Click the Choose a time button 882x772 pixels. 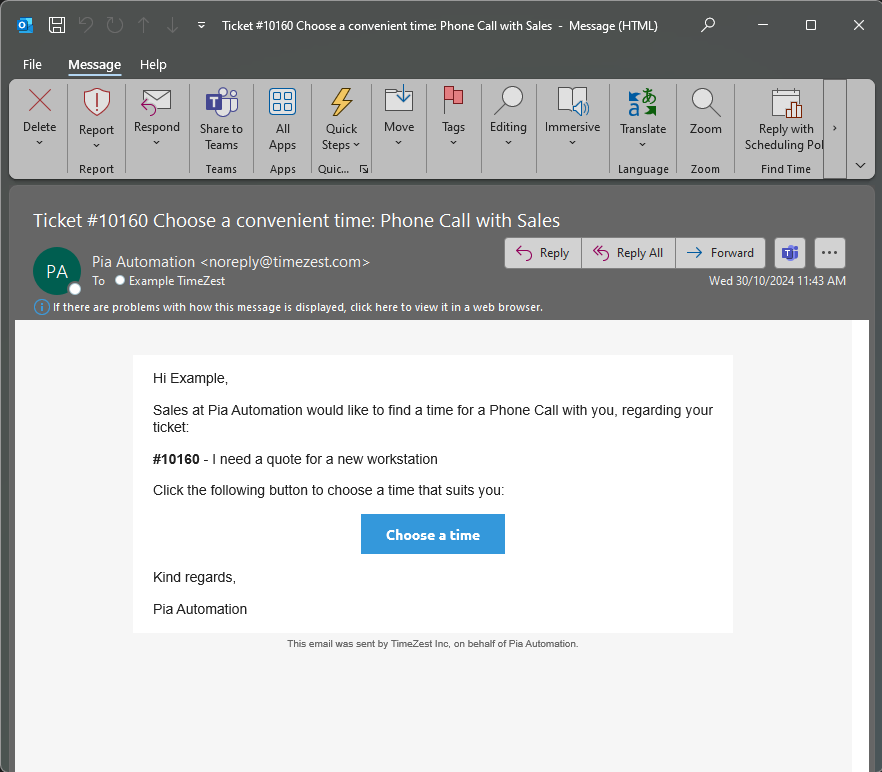(433, 534)
